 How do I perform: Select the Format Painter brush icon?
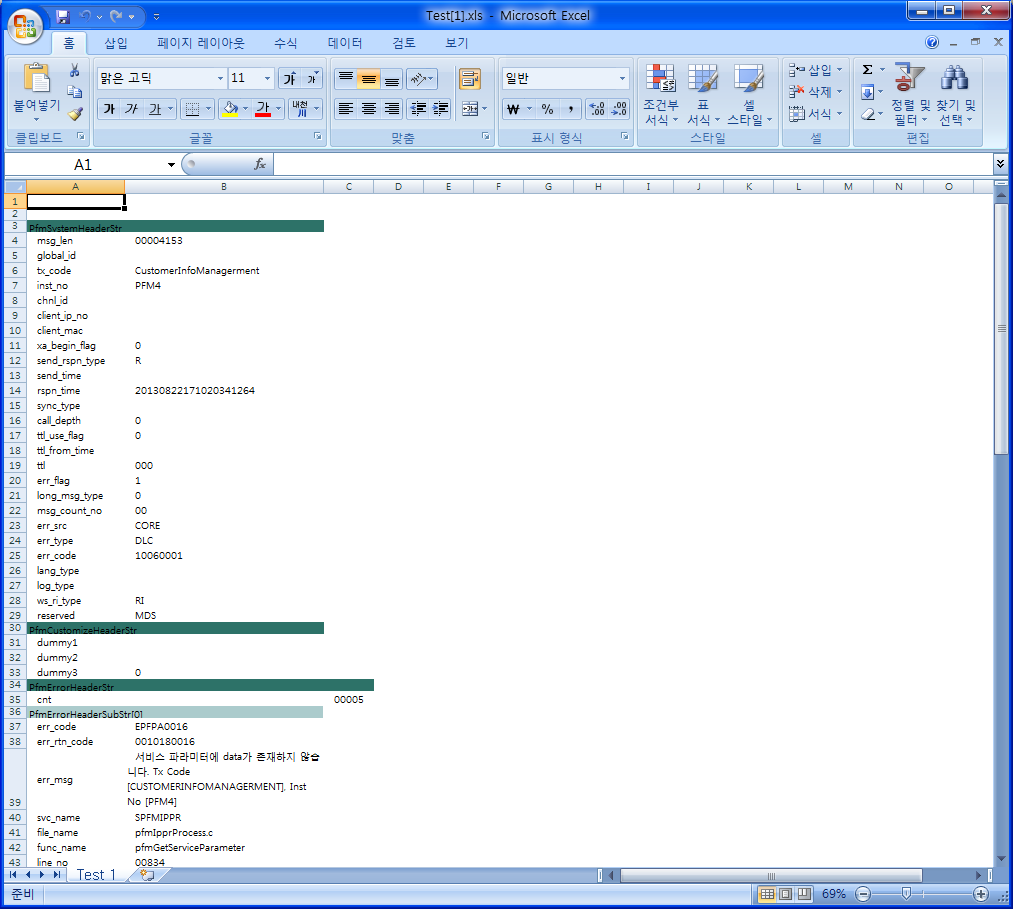coord(75,114)
